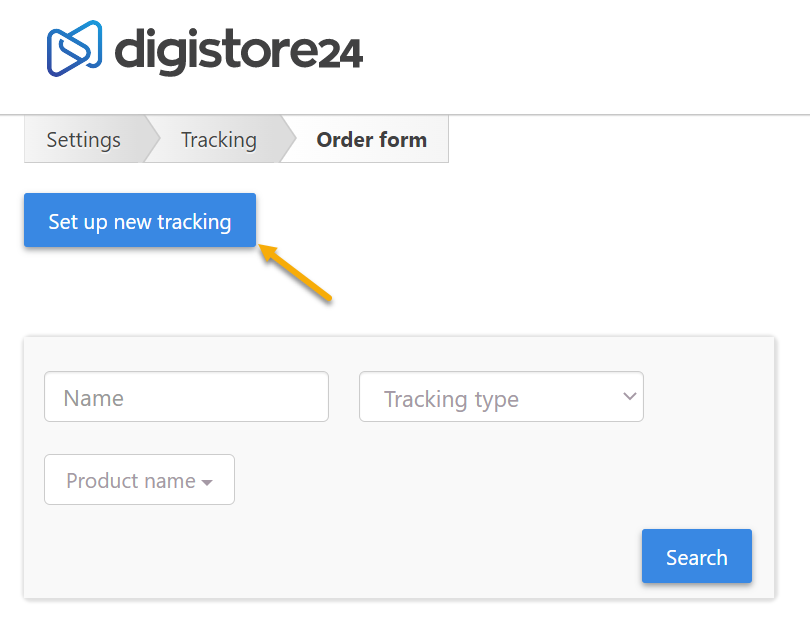This screenshot has width=810, height=628.
Task: Open the Settings breadcrumb step
Action: click(84, 140)
